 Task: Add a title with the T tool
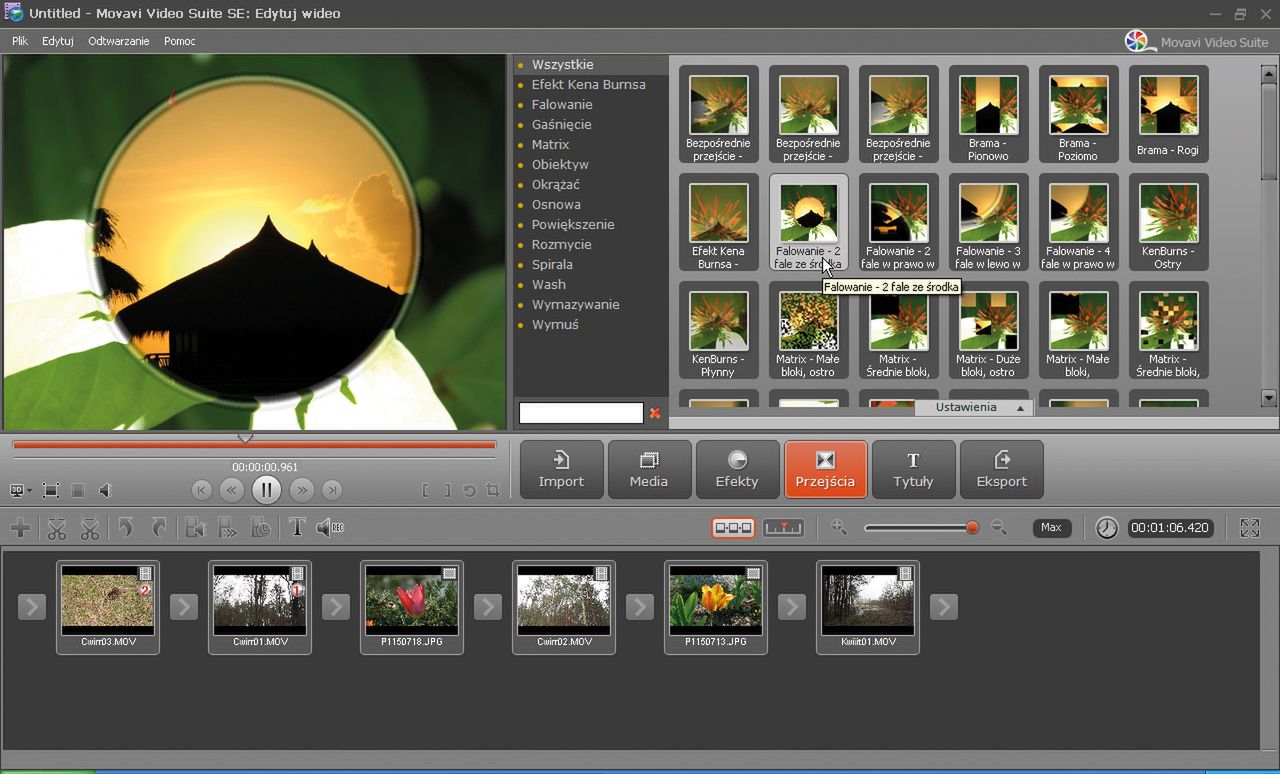pos(297,527)
